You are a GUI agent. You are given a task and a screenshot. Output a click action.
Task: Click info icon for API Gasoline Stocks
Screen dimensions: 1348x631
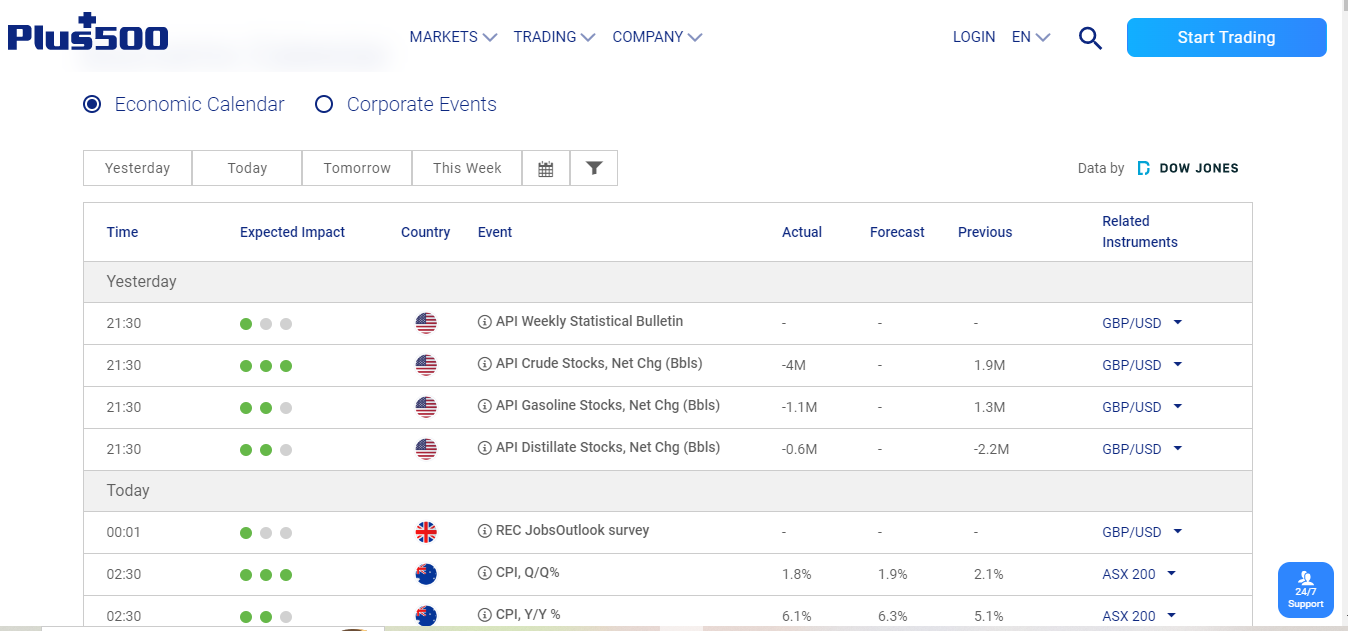[x=485, y=406]
